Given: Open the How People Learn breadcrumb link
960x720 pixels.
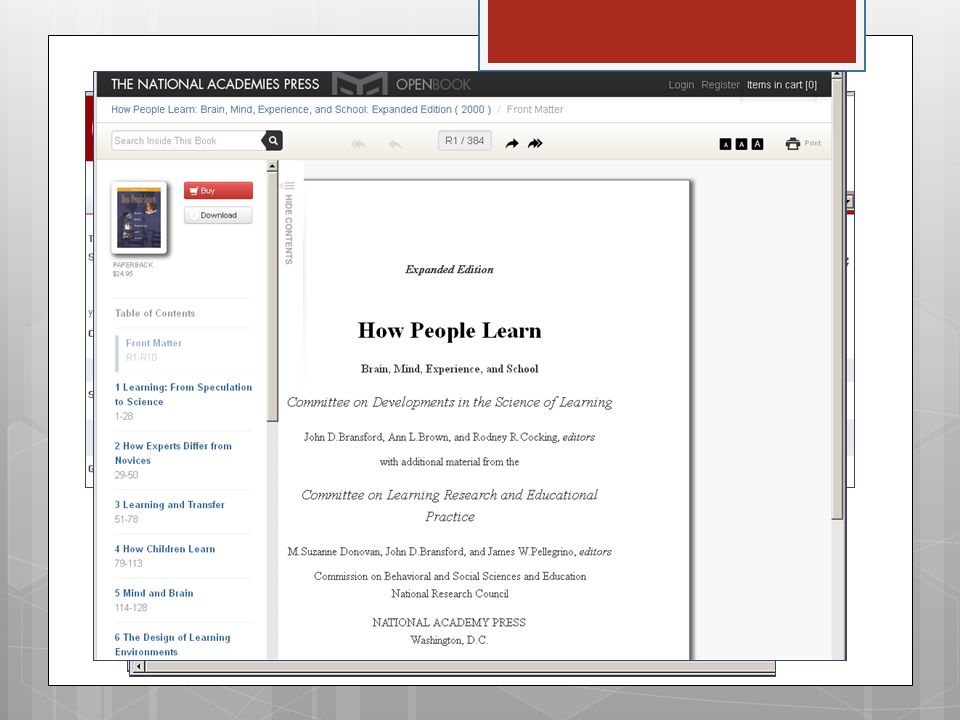Looking at the screenshot, I should click(301, 110).
